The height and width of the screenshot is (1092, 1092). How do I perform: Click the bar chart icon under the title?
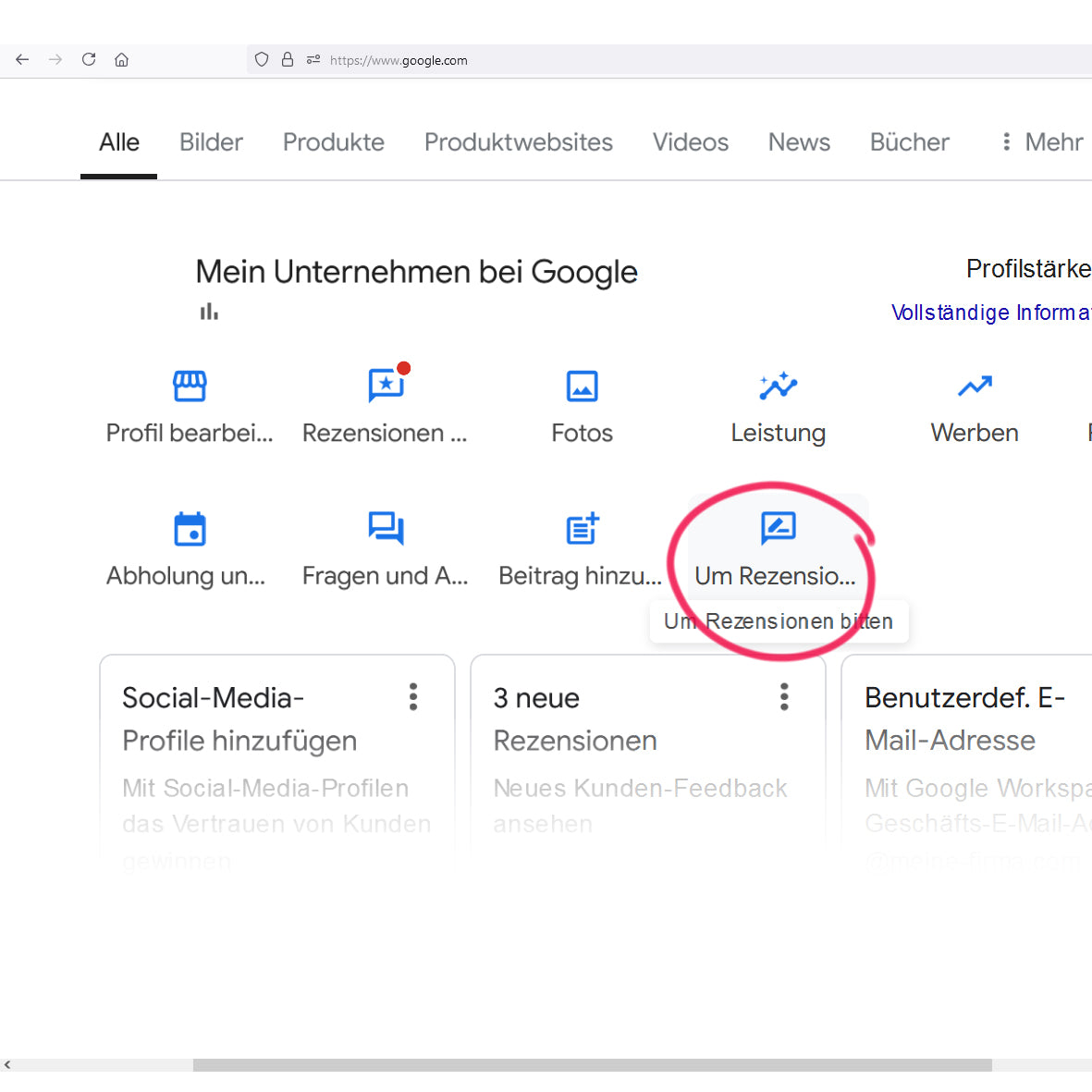[x=208, y=312]
